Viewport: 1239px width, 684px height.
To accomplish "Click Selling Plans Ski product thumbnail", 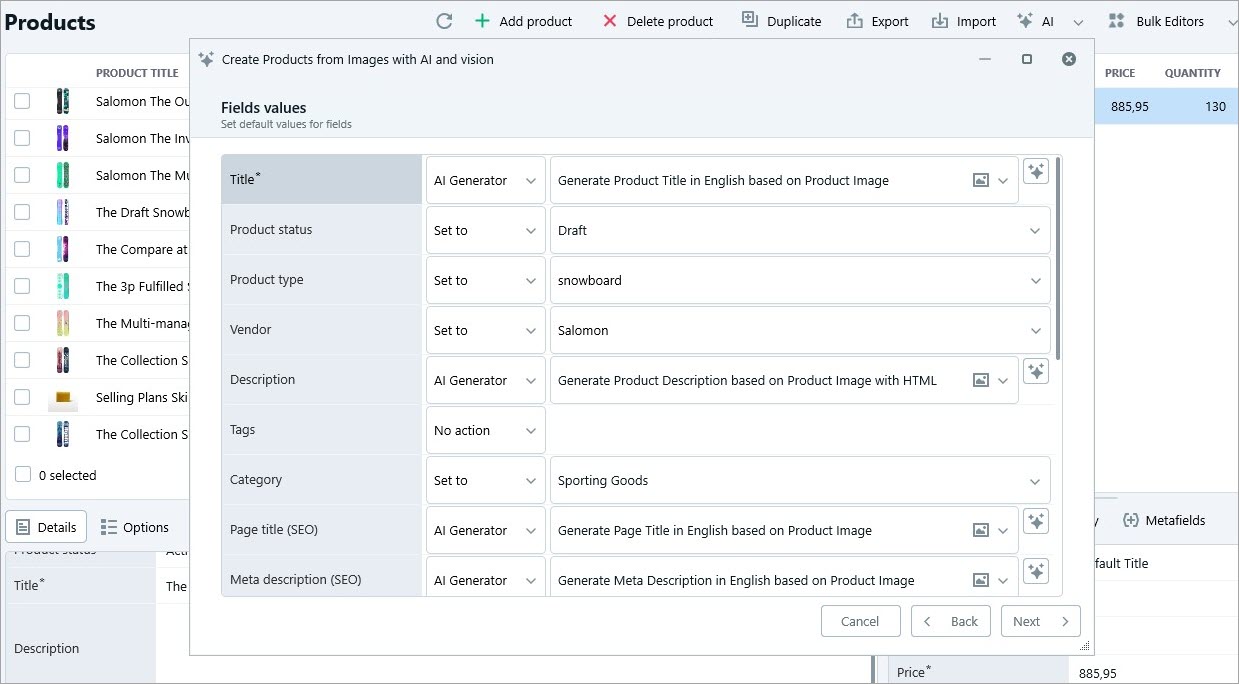I will (x=63, y=398).
